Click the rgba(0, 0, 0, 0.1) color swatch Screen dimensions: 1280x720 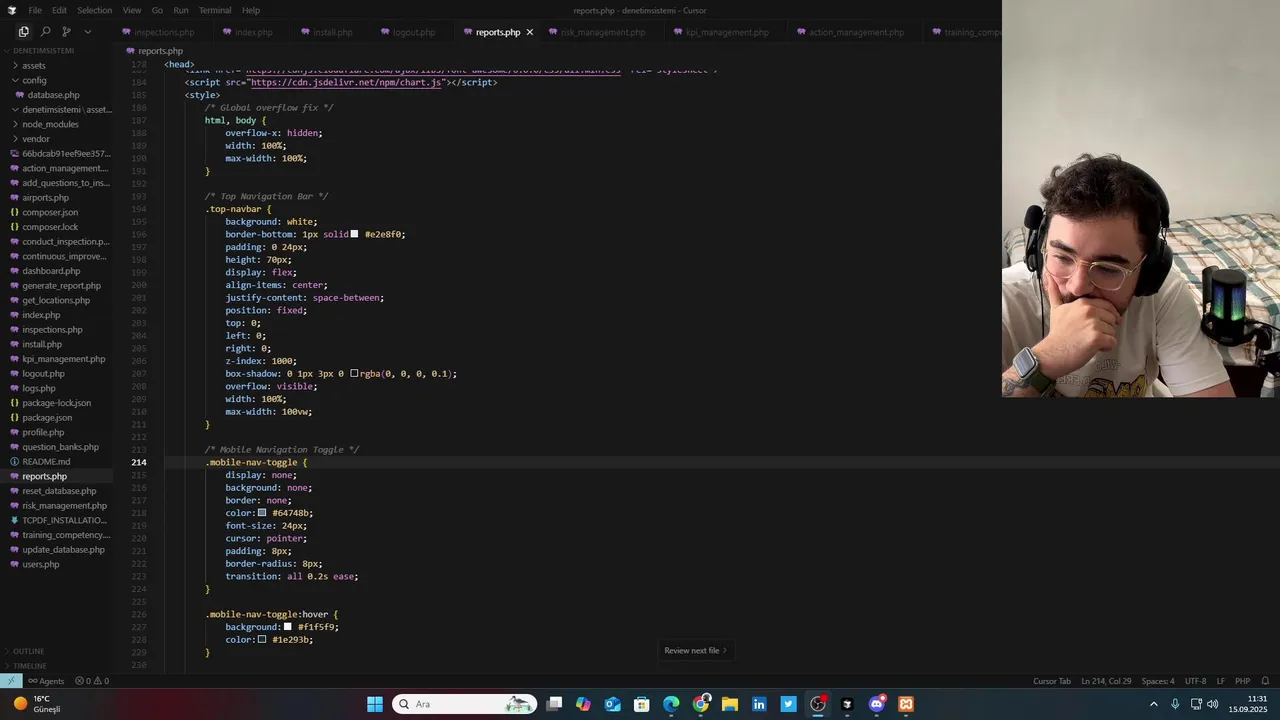[x=354, y=373]
